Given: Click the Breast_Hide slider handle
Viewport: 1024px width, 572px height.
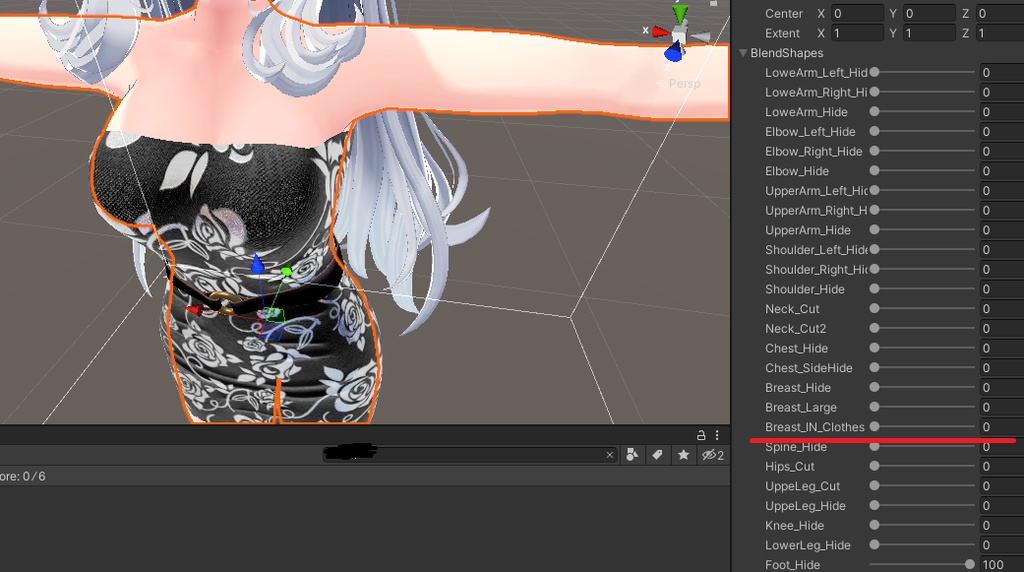Looking at the screenshot, I should 874,387.
